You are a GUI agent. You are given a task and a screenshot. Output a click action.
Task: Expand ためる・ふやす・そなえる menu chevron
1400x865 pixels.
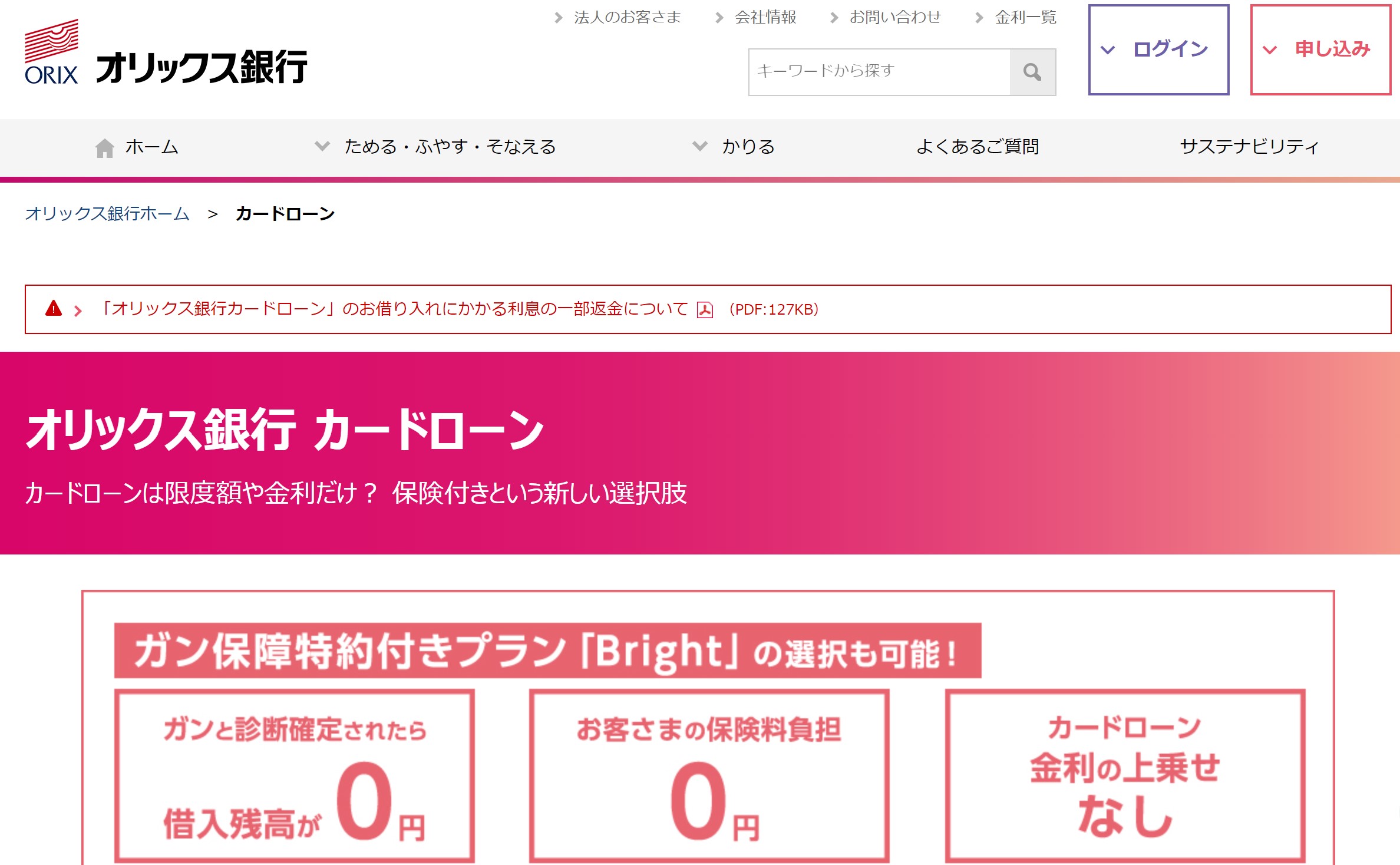click(322, 146)
